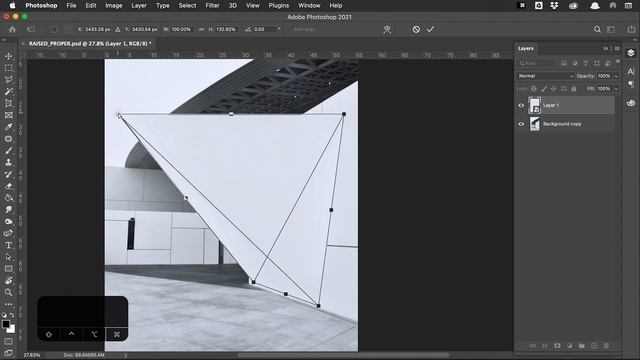Image resolution: width=640 pixels, height=360 pixels.
Task: Select the Rectangle shape tool
Action: click(9, 269)
